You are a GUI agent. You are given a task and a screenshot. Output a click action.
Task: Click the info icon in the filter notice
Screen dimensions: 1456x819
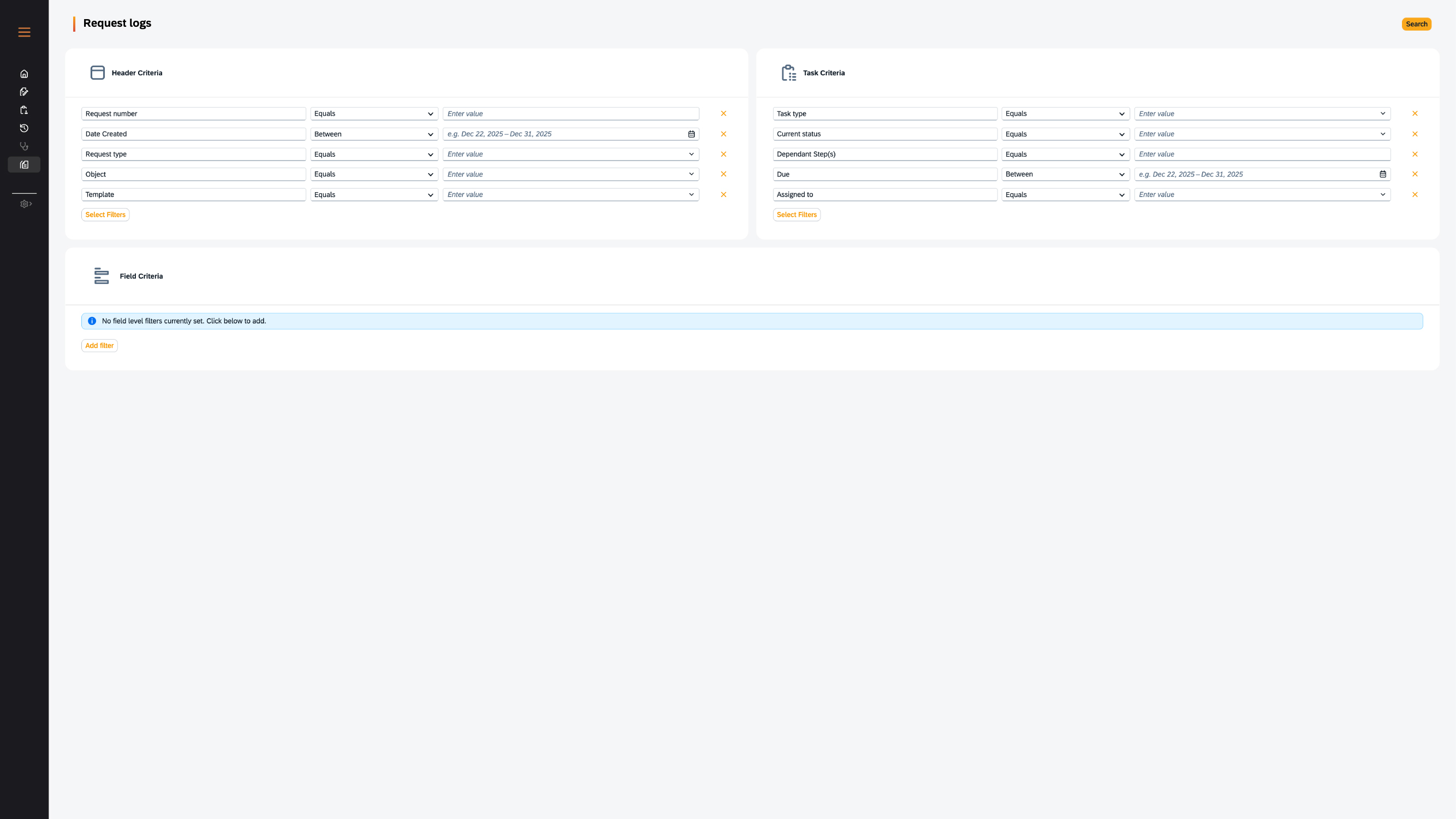click(92, 321)
